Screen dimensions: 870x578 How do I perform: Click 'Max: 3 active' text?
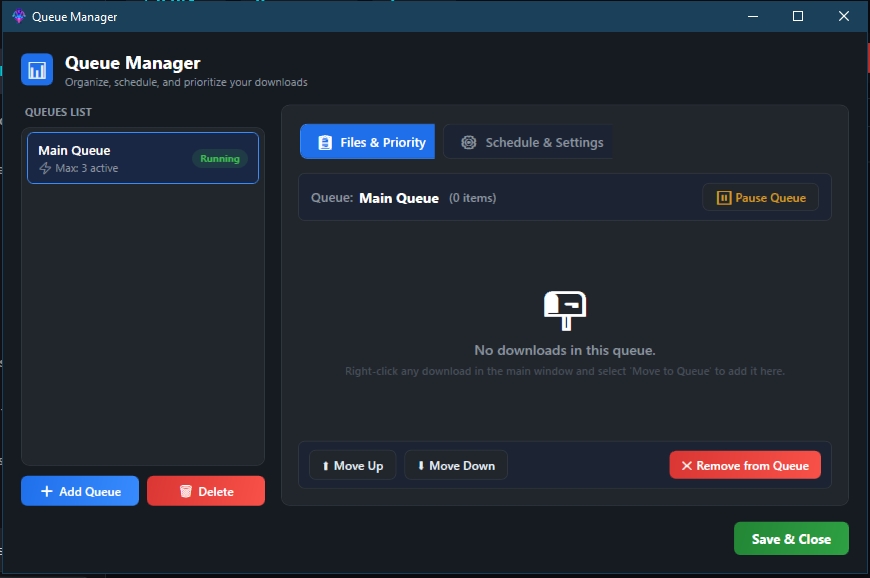point(87,168)
